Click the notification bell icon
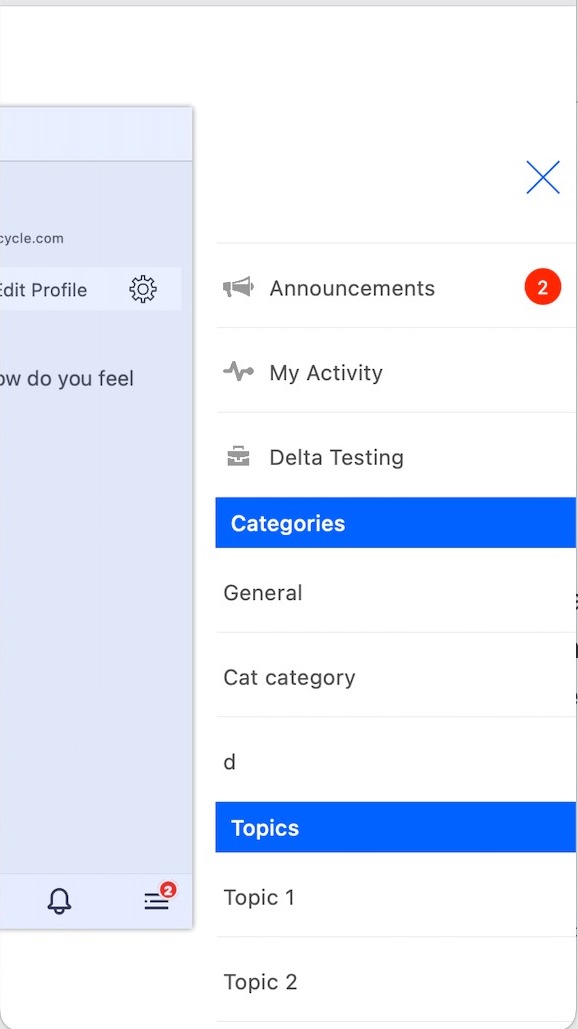This screenshot has height=1029, width=578. [x=59, y=901]
